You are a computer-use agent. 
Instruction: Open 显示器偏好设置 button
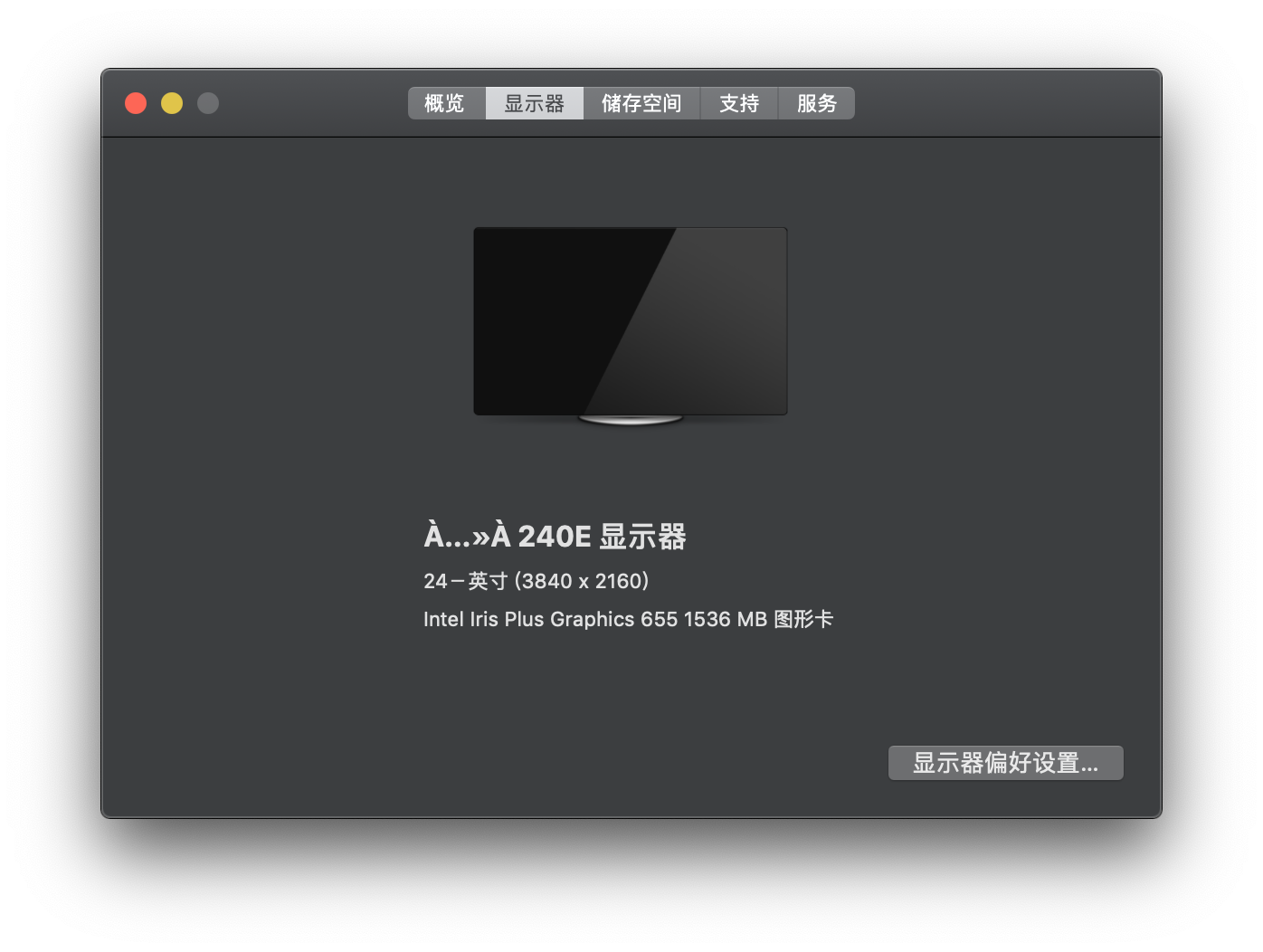(1005, 763)
